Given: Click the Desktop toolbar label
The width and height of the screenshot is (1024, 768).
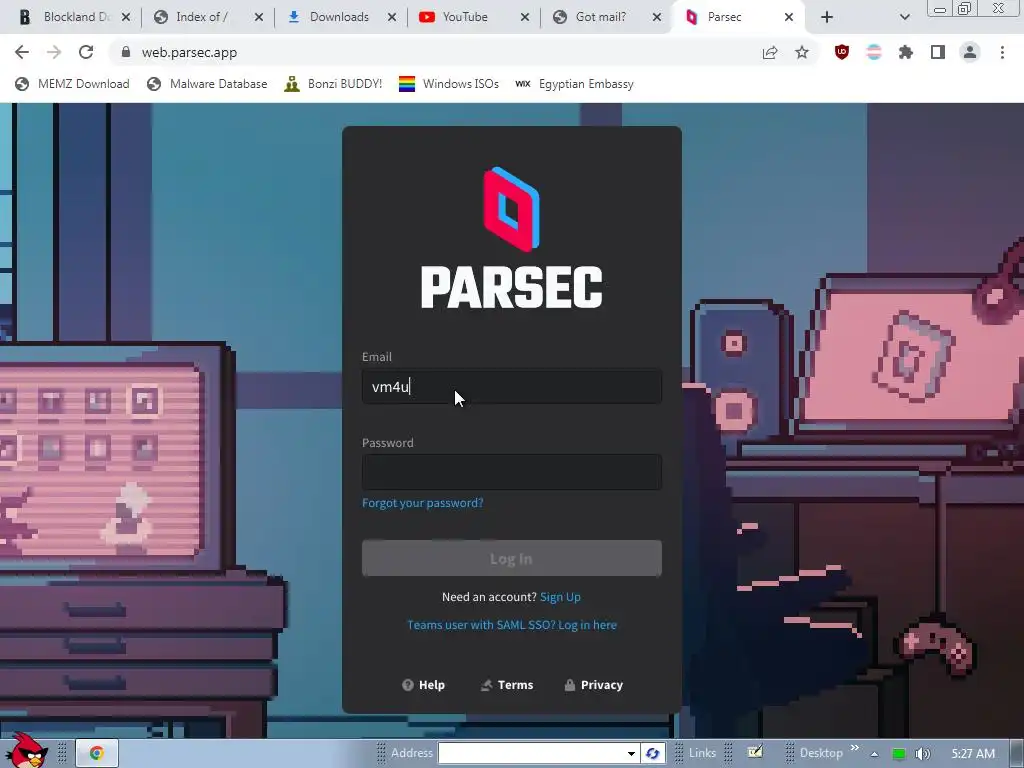Looking at the screenshot, I should (821, 753).
